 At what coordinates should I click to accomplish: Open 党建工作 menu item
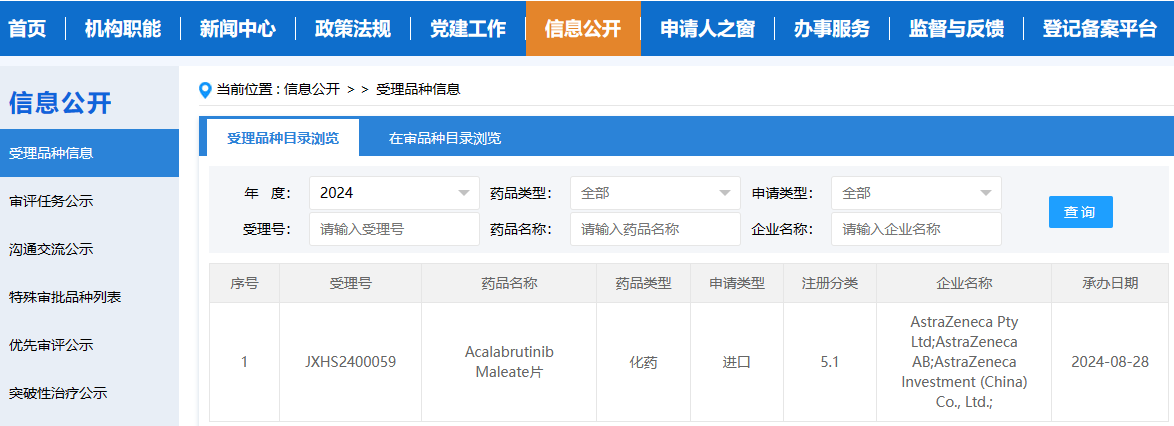point(468,29)
